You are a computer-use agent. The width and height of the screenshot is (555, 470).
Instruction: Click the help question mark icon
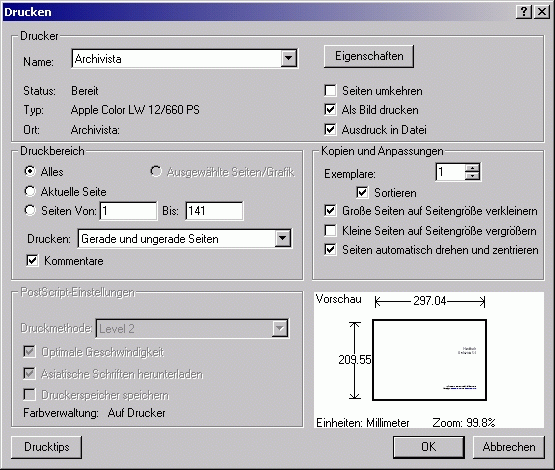pyautogui.click(x=524, y=12)
